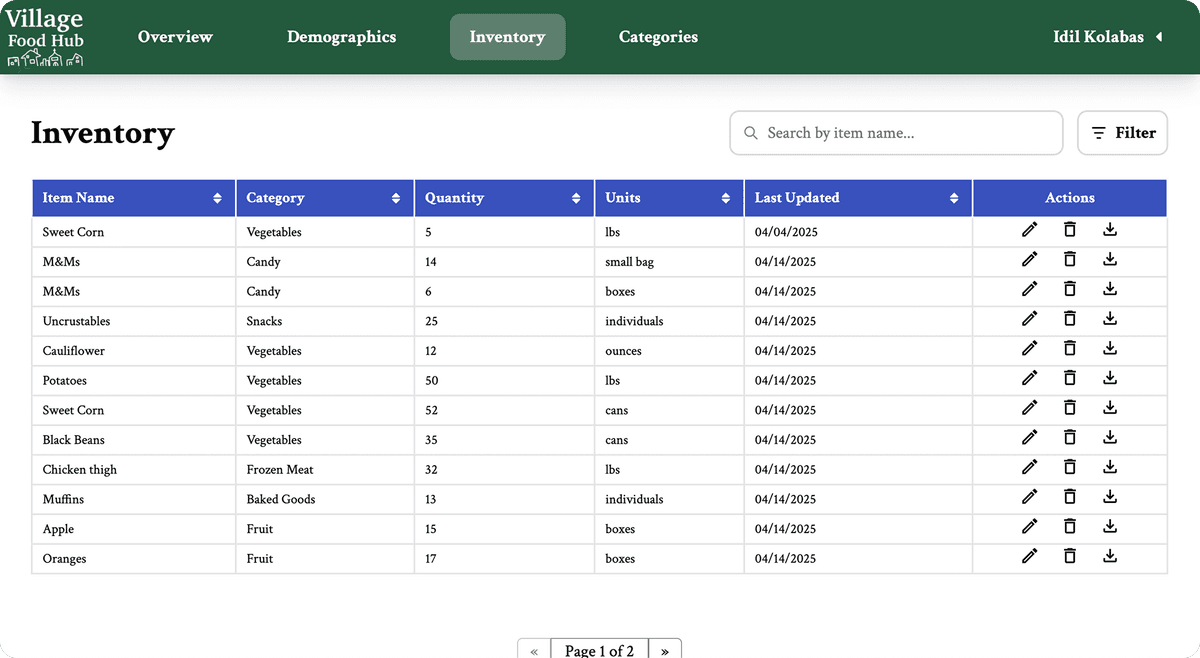Open the Filter button
The image size is (1200, 658).
click(1122, 133)
